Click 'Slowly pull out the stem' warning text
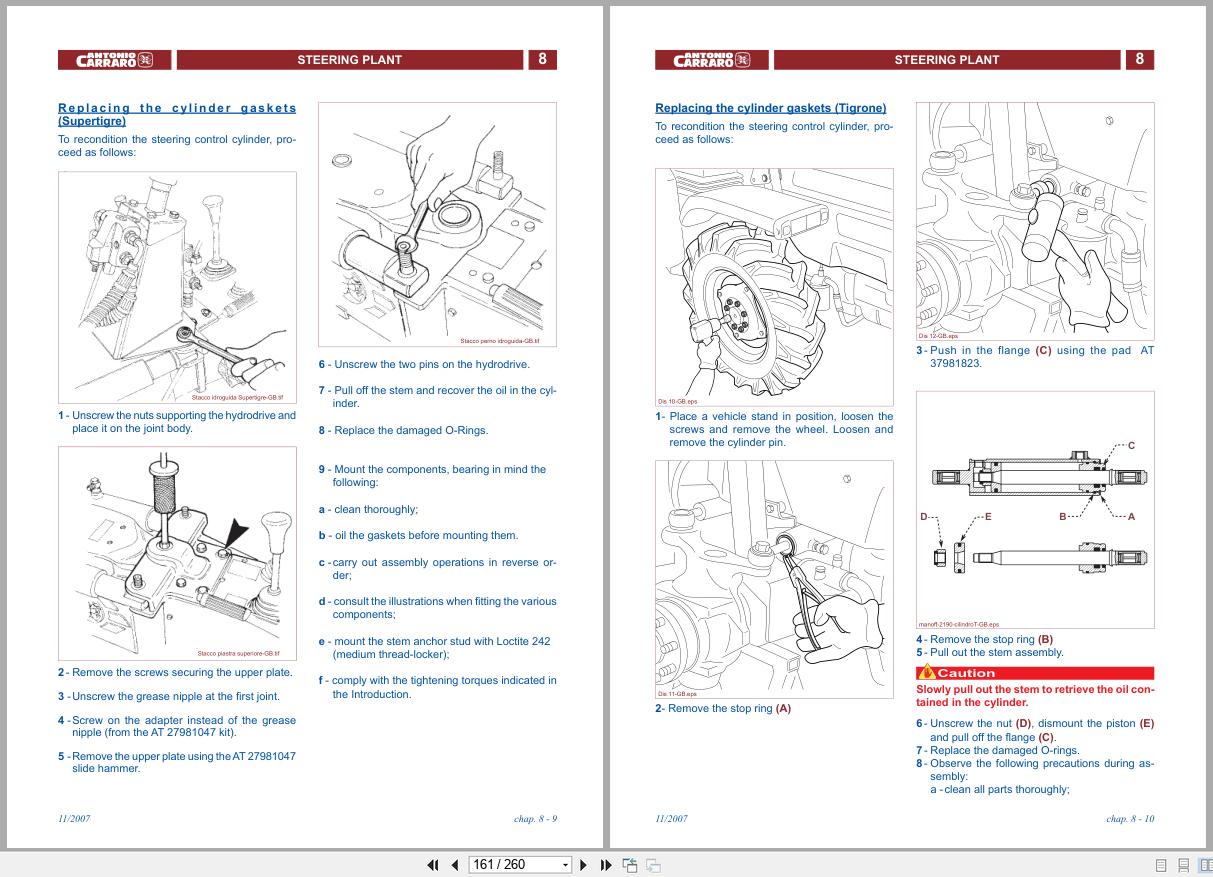Screen dimensions: 1213x877 [1035, 696]
